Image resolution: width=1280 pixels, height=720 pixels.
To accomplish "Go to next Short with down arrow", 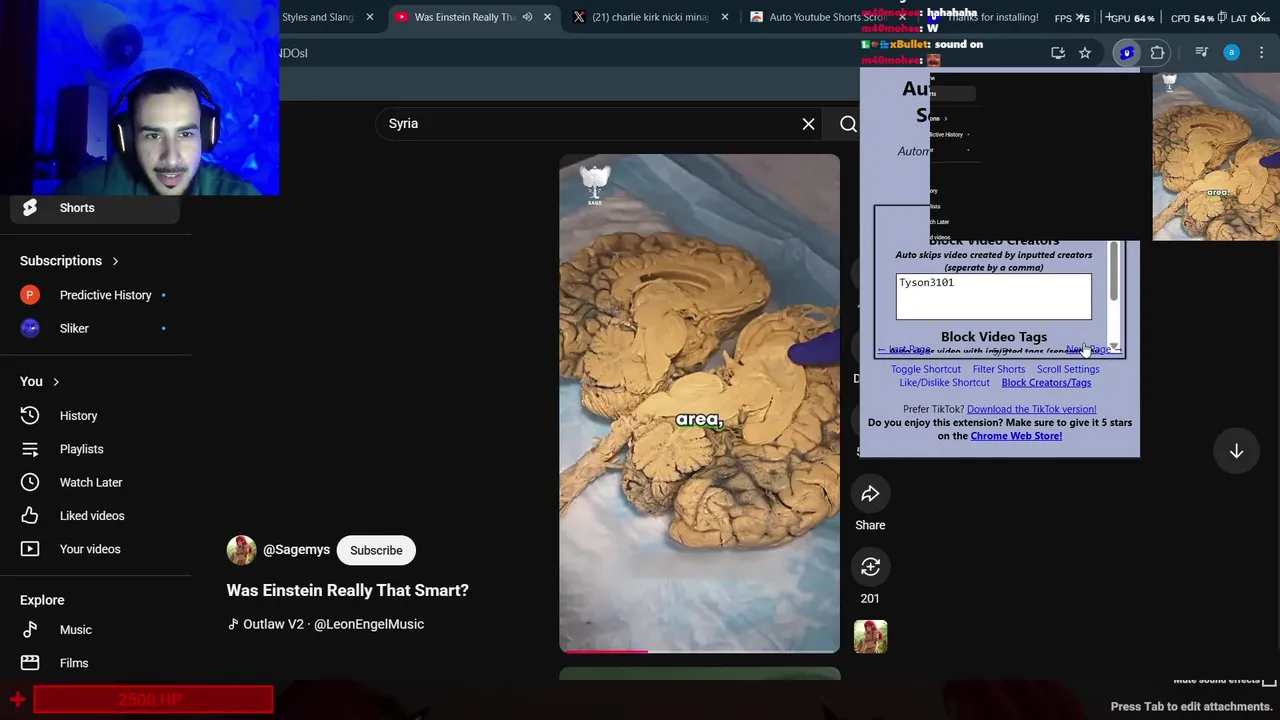I will point(1236,451).
